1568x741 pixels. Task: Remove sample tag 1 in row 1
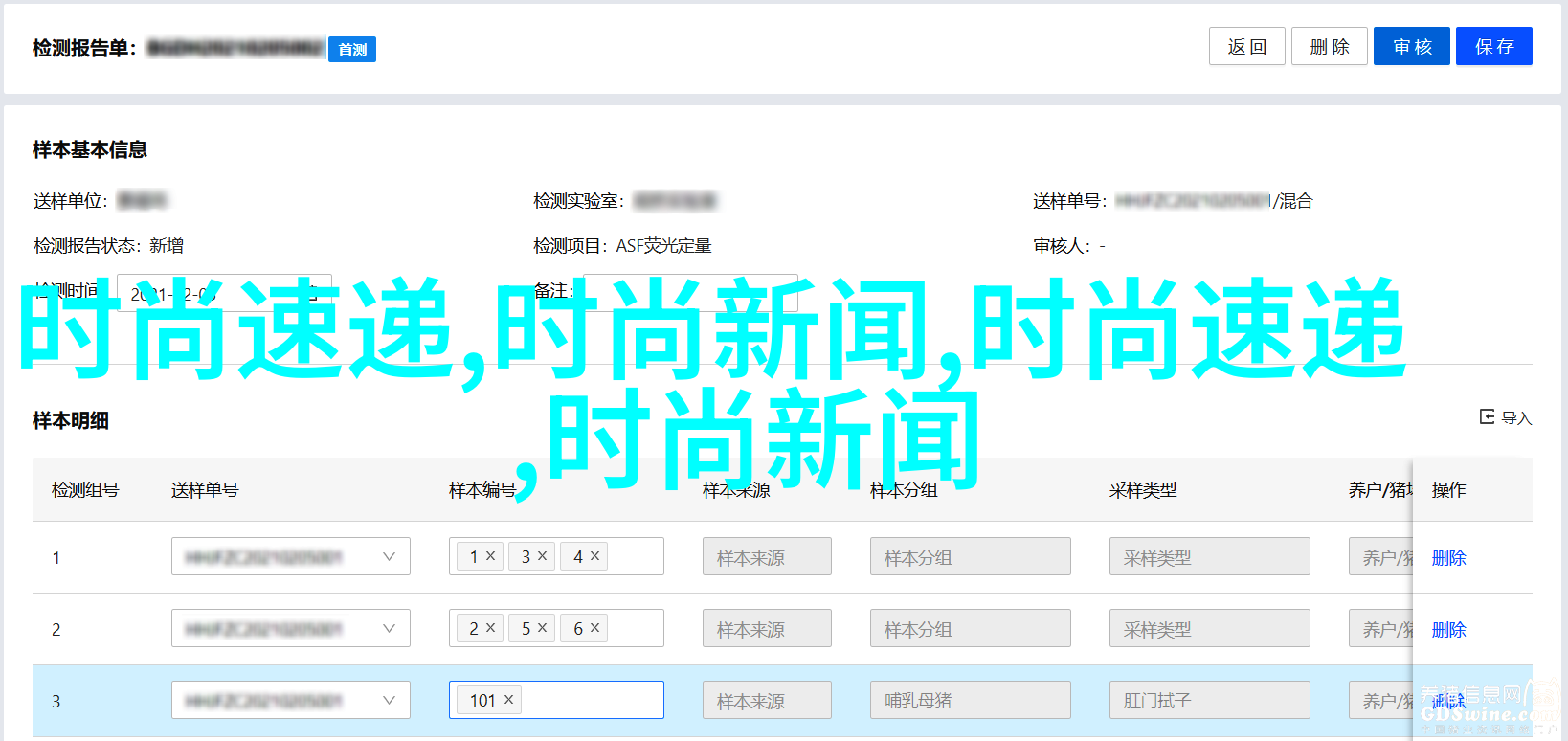coord(491,555)
